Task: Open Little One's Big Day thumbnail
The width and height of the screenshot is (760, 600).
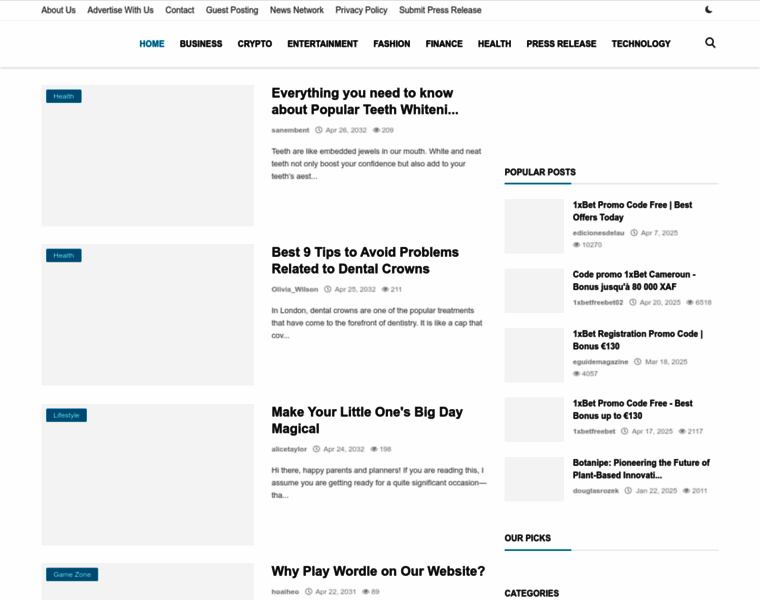Action: coord(147,474)
